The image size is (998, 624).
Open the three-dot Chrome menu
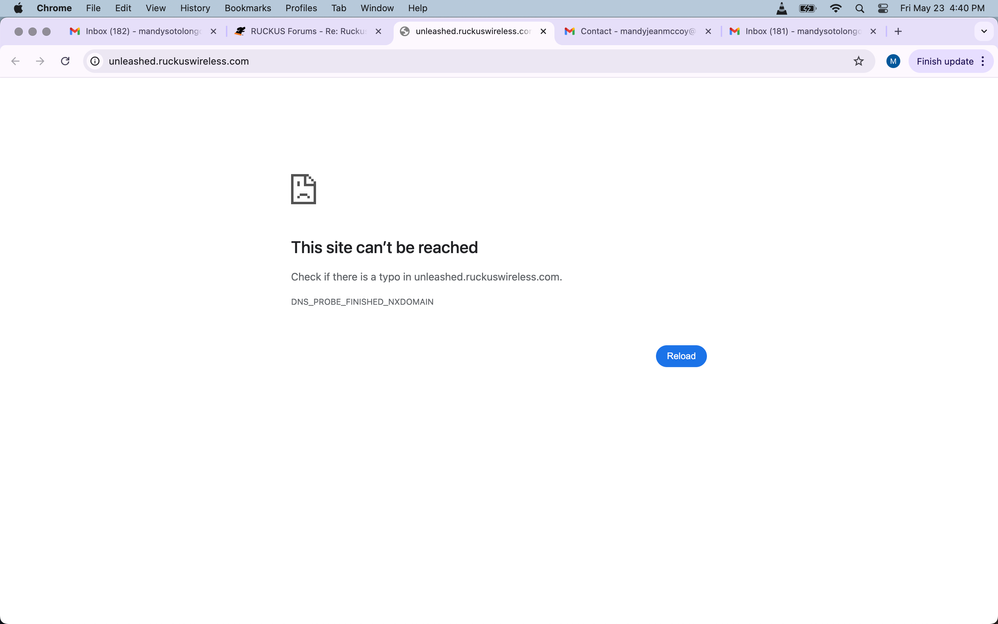[983, 61]
